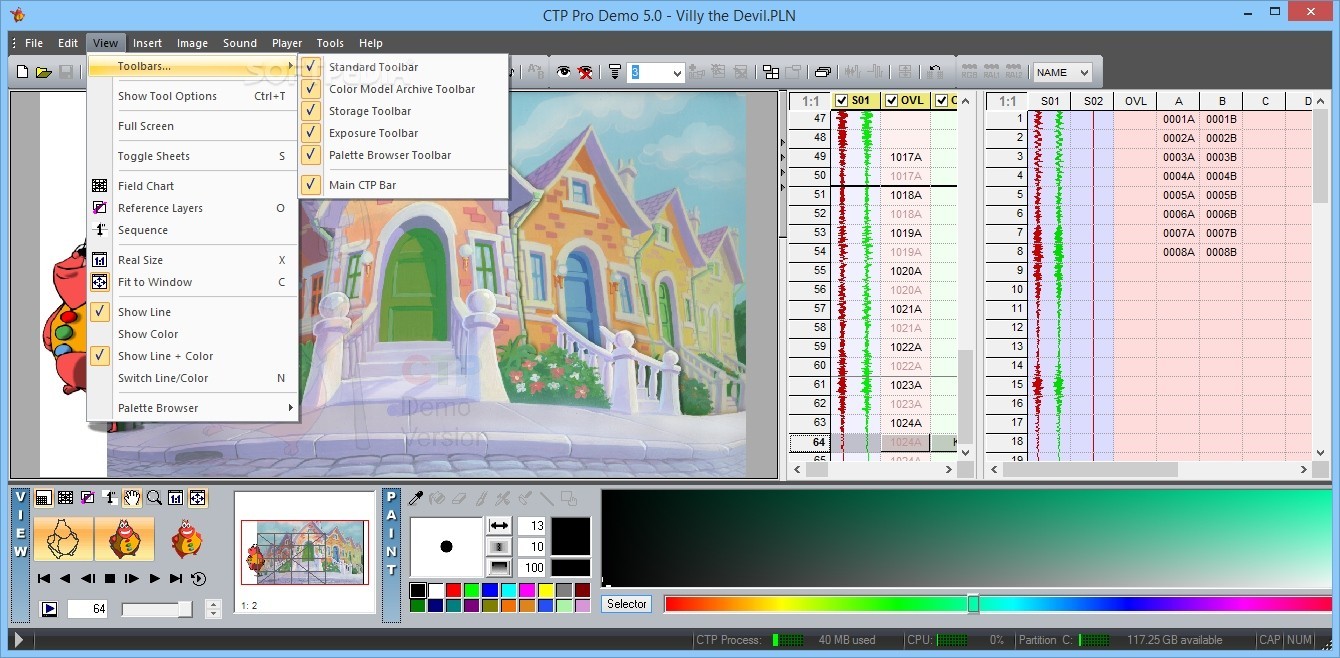Click the Open folder toolbar icon
The height and width of the screenshot is (658, 1340).
[x=44, y=72]
